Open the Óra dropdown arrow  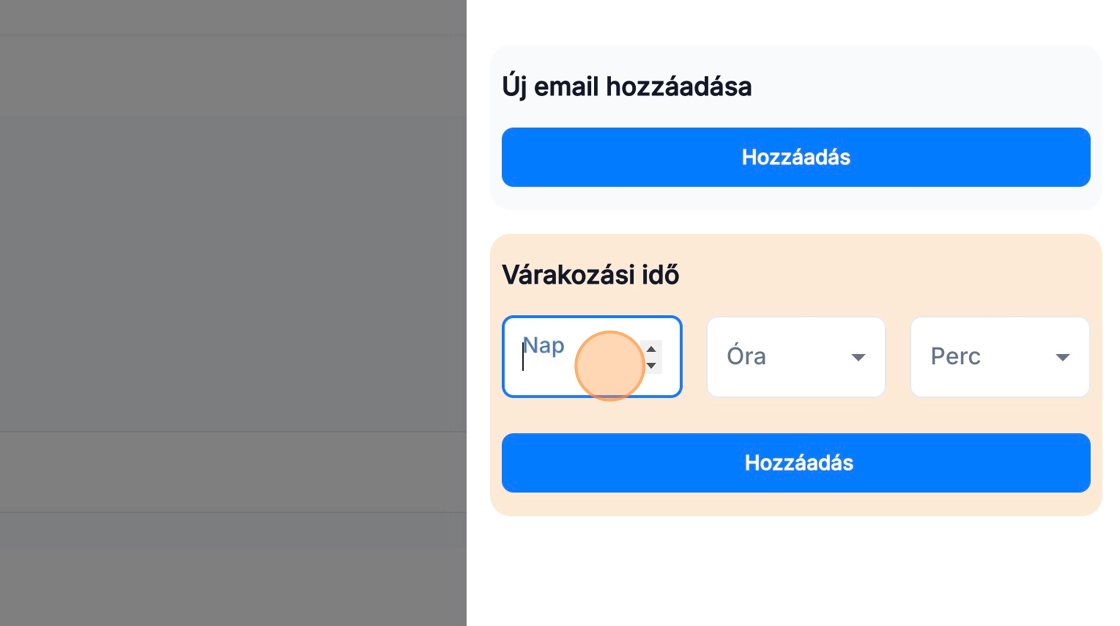[858, 358]
